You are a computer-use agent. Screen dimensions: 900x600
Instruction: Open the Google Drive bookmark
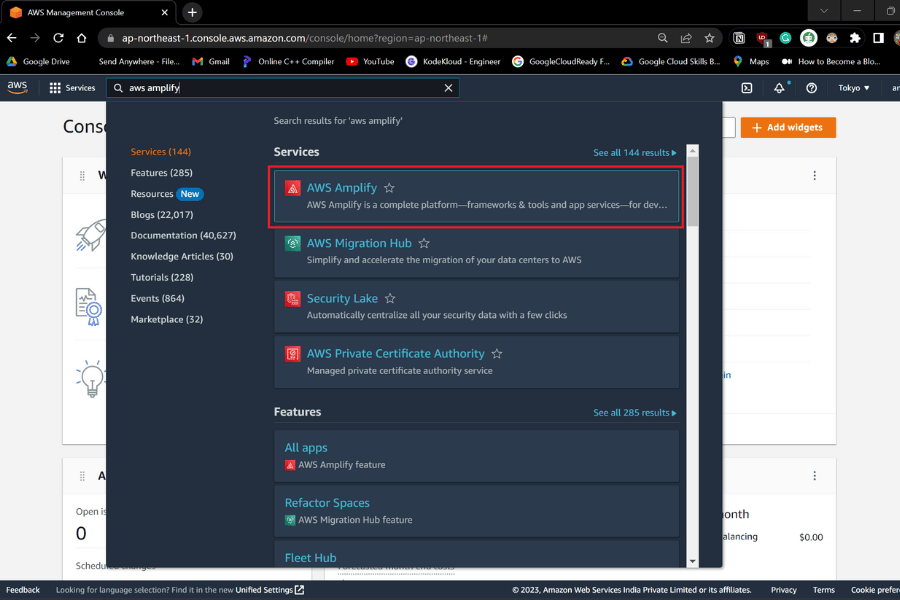point(38,61)
